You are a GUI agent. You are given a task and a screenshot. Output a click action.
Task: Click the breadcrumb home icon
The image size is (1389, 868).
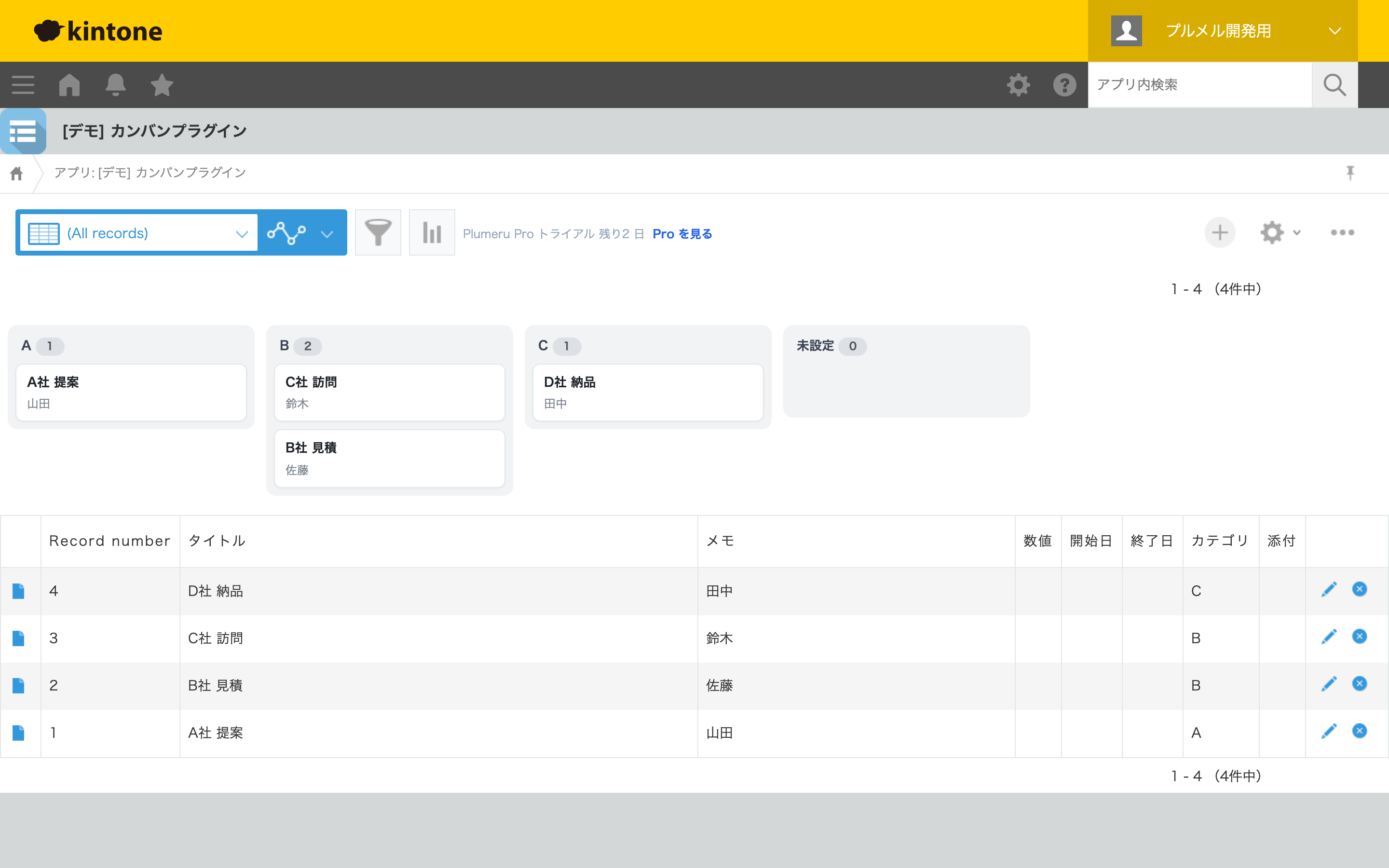click(x=17, y=173)
